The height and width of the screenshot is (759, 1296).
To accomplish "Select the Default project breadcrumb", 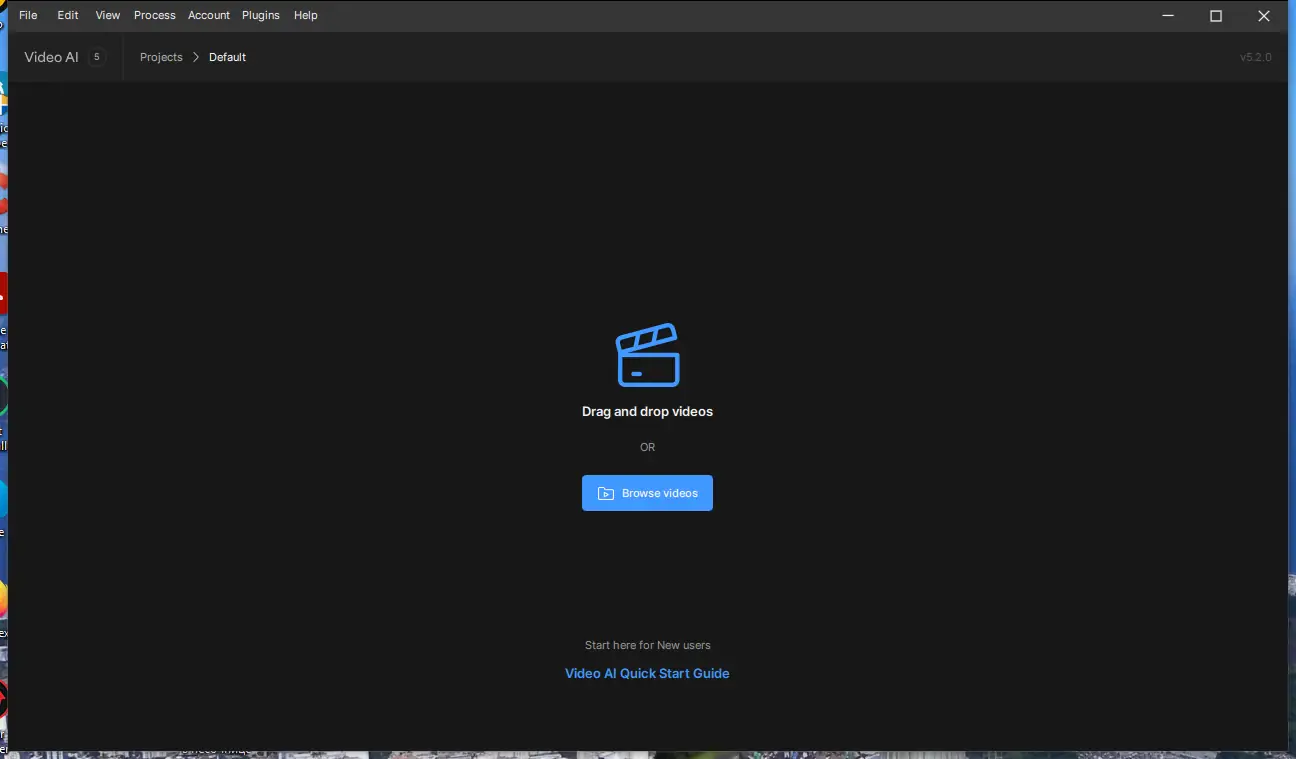I will [x=227, y=57].
